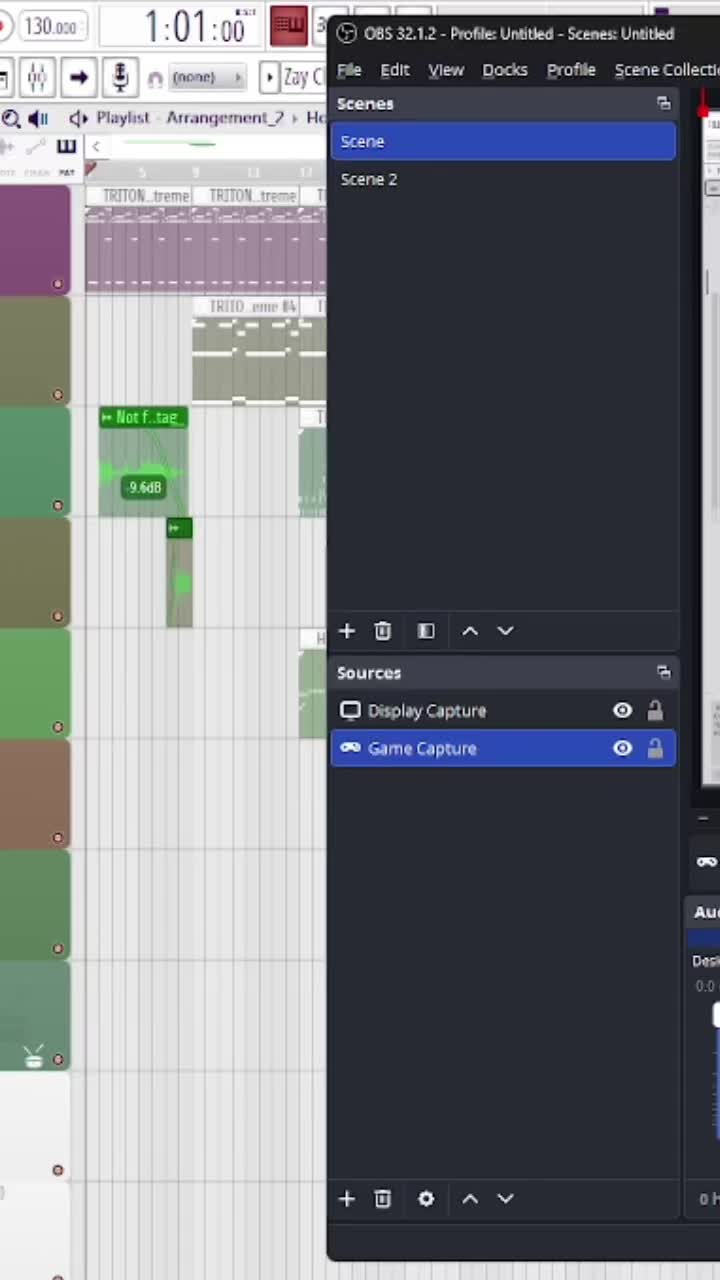720x1280 pixels.
Task: Open the Profile menu
Action: tap(571, 70)
